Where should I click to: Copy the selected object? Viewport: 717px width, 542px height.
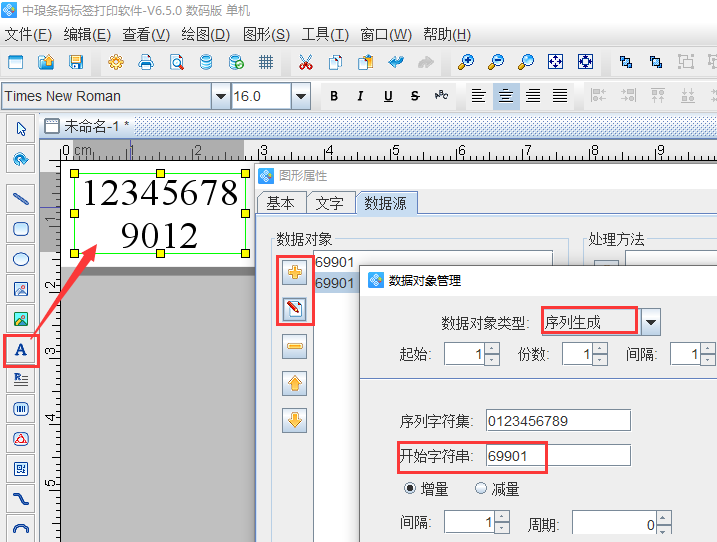pos(336,62)
